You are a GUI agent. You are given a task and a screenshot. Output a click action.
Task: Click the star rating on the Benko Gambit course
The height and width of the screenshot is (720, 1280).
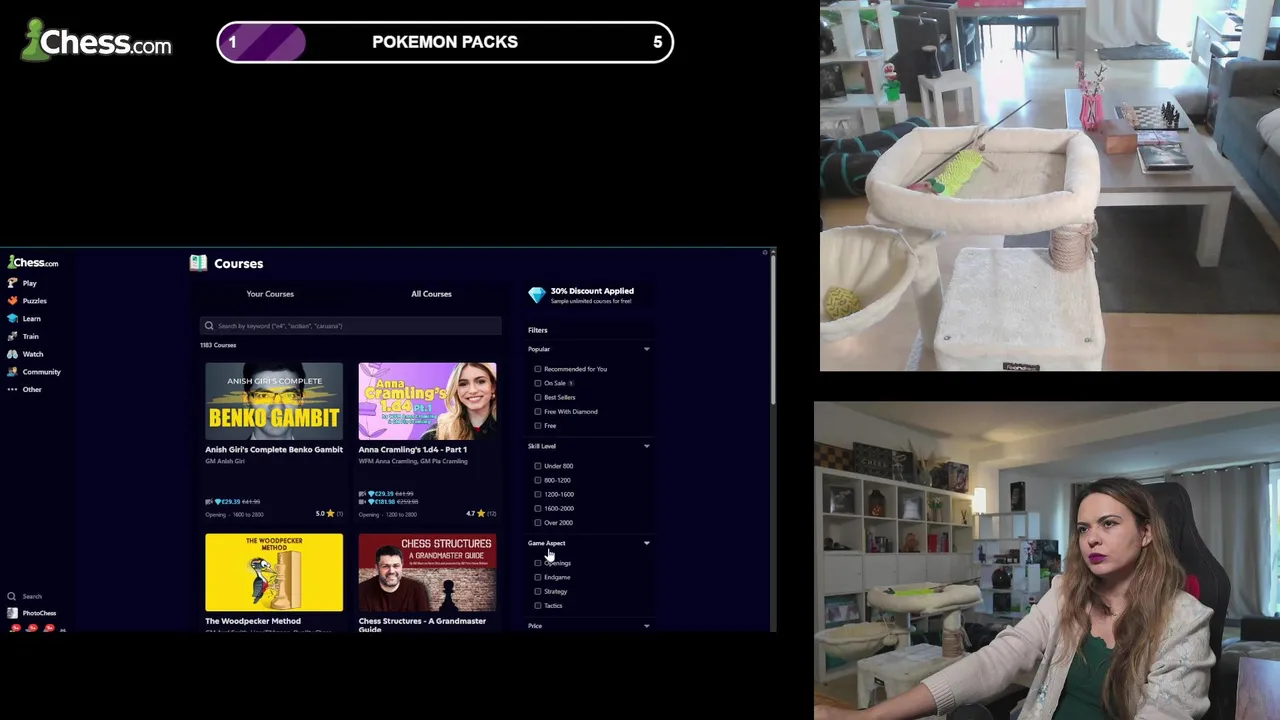tap(329, 514)
